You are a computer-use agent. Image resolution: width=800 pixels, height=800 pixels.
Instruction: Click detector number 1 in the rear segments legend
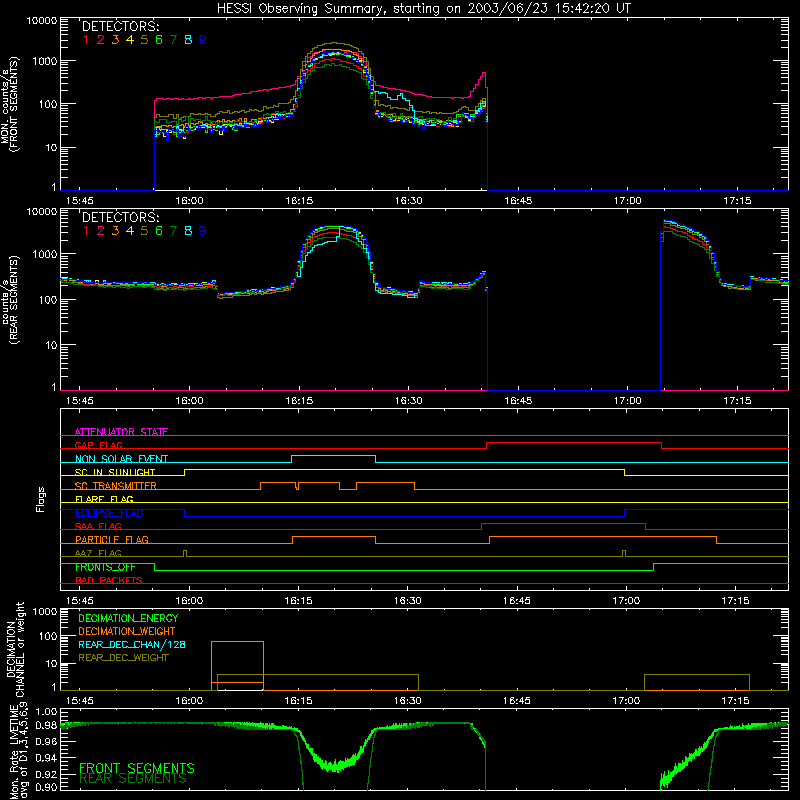click(86, 231)
